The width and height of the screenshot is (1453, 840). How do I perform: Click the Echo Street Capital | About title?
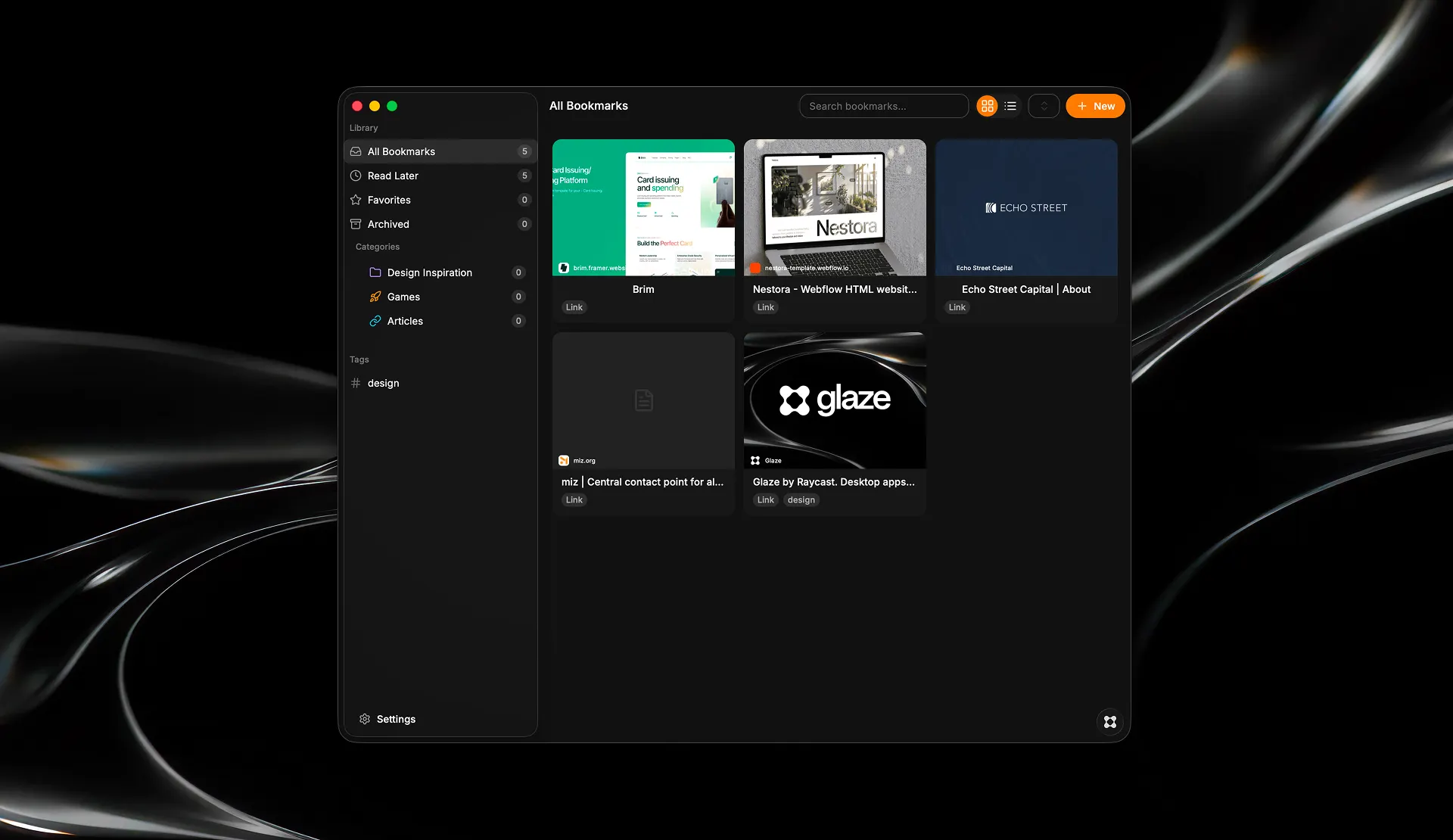(x=1026, y=289)
